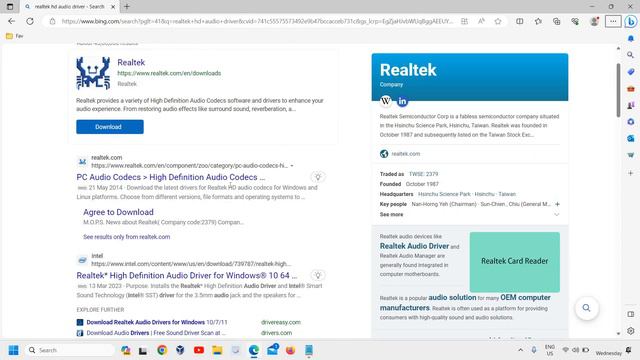Open the sidebar search icon
Image resolution: width=640 pixels, height=360 pixels.
coord(631,55)
